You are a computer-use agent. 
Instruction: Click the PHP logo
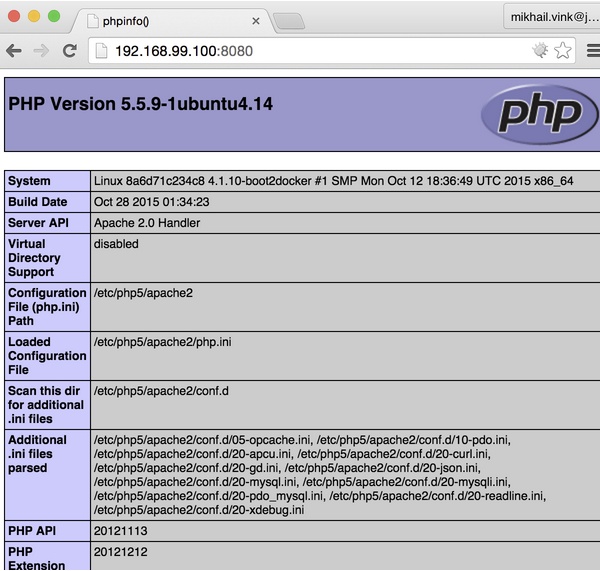(x=540, y=114)
